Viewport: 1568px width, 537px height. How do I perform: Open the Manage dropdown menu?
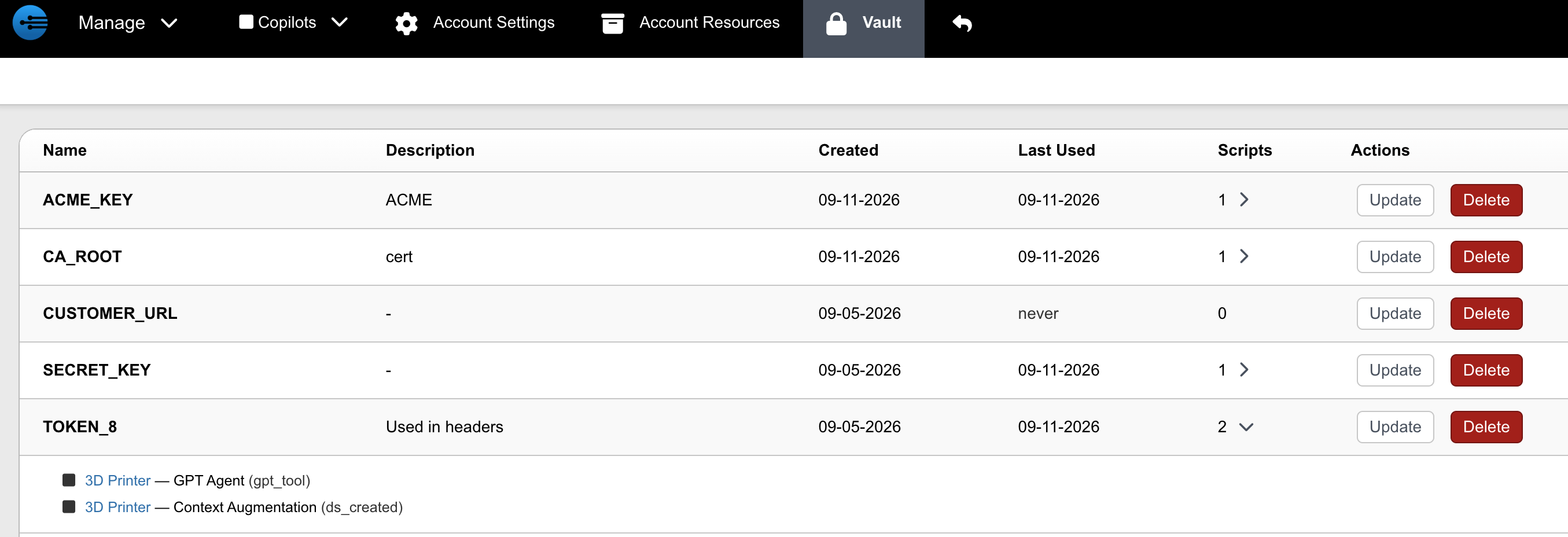(127, 23)
